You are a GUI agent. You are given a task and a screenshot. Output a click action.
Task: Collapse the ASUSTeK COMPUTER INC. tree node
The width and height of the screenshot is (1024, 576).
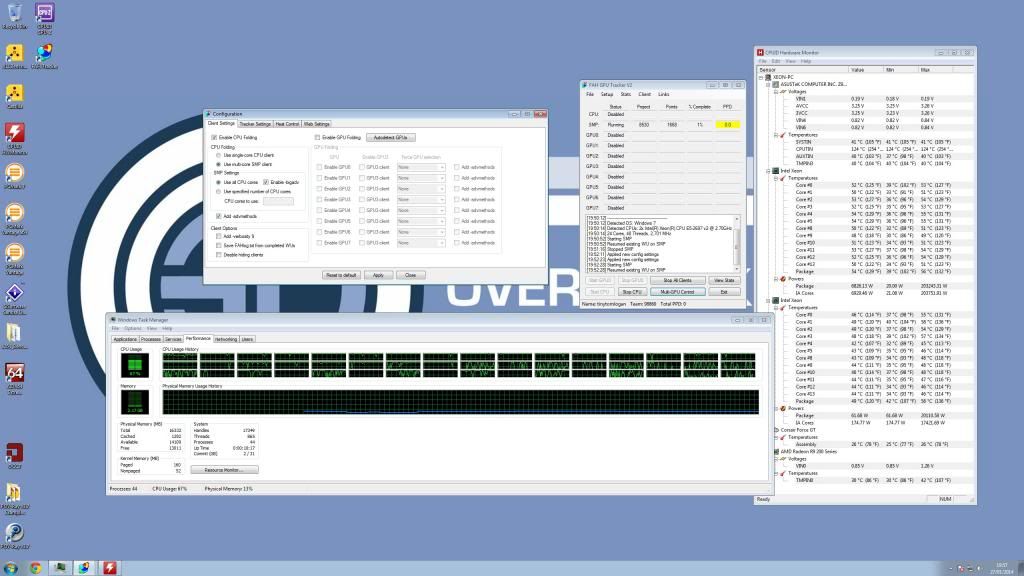pos(769,84)
